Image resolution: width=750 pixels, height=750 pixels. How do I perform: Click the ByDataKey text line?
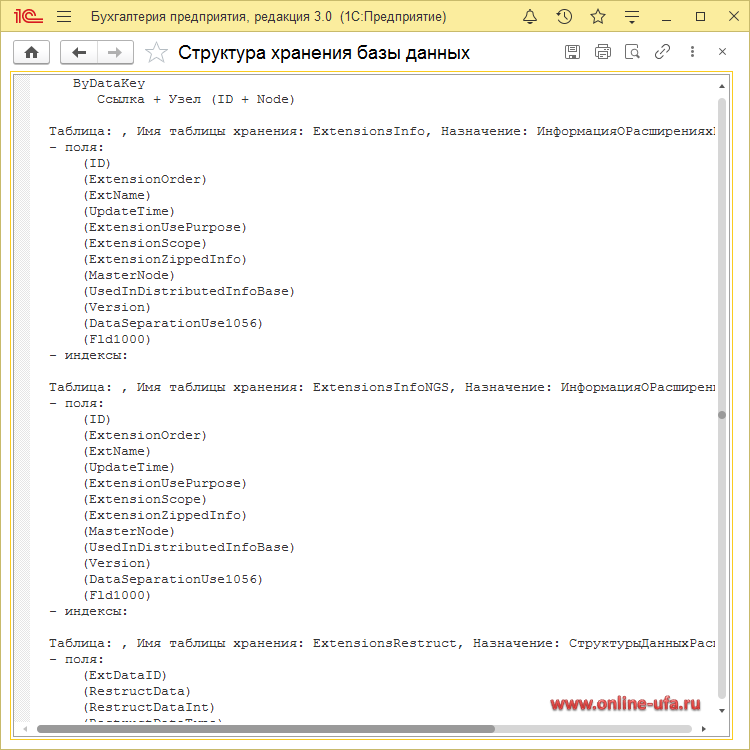point(109,83)
